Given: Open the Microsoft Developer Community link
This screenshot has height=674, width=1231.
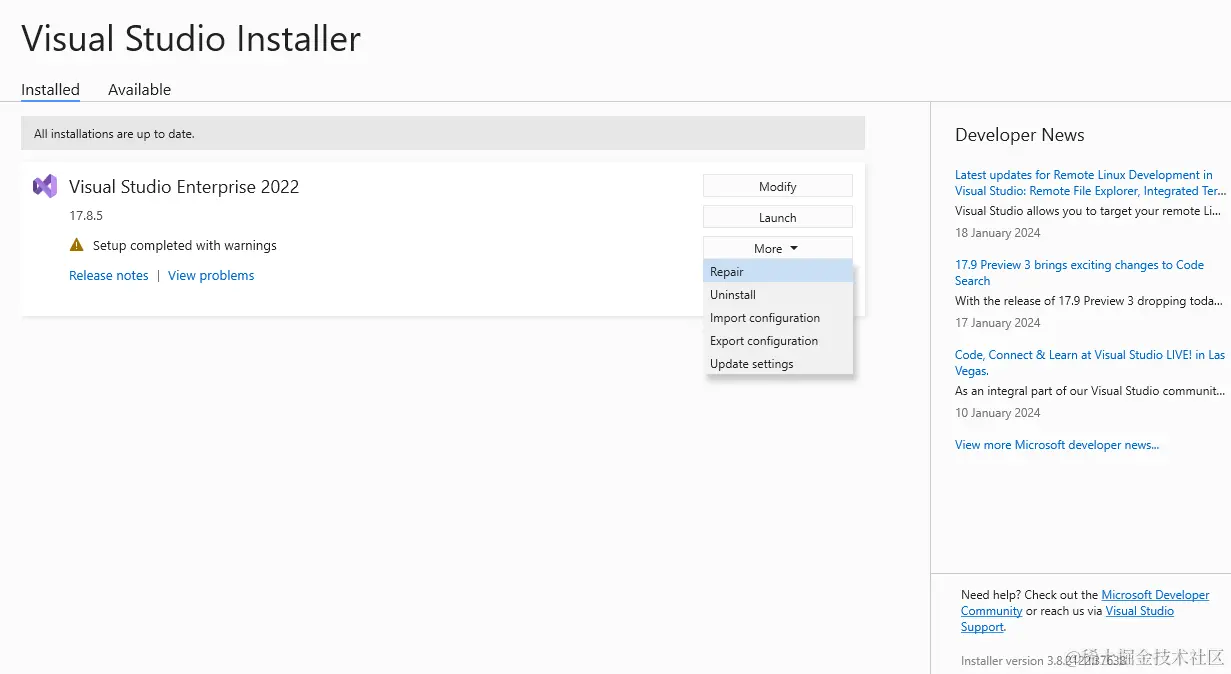Looking at the screenshot, I should pos(1085,602).
